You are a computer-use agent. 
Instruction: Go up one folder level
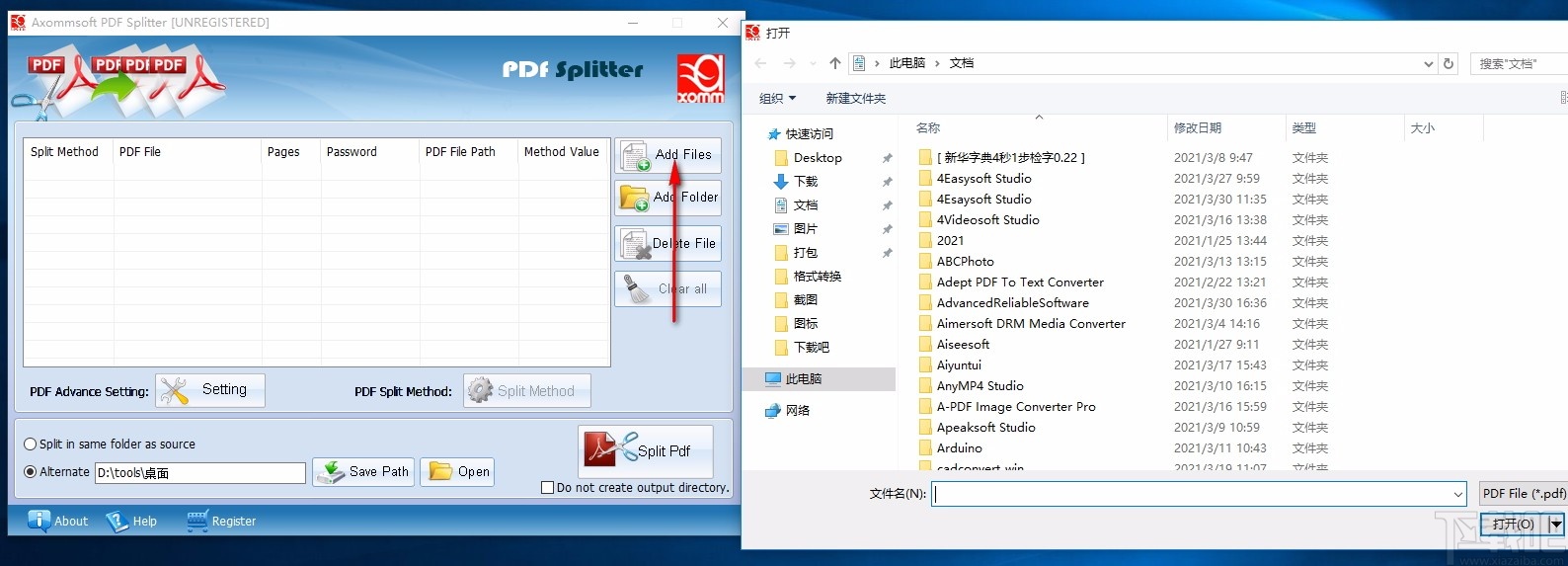coord(835,63)
